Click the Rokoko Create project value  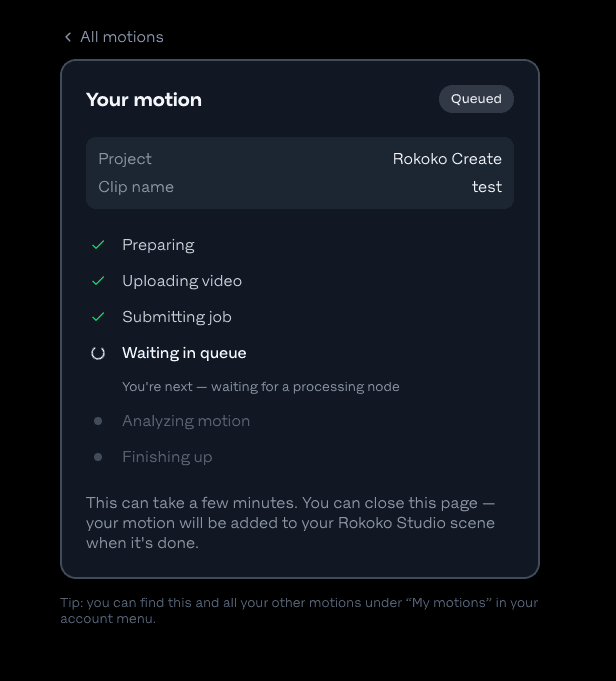[x=447, y=159]
